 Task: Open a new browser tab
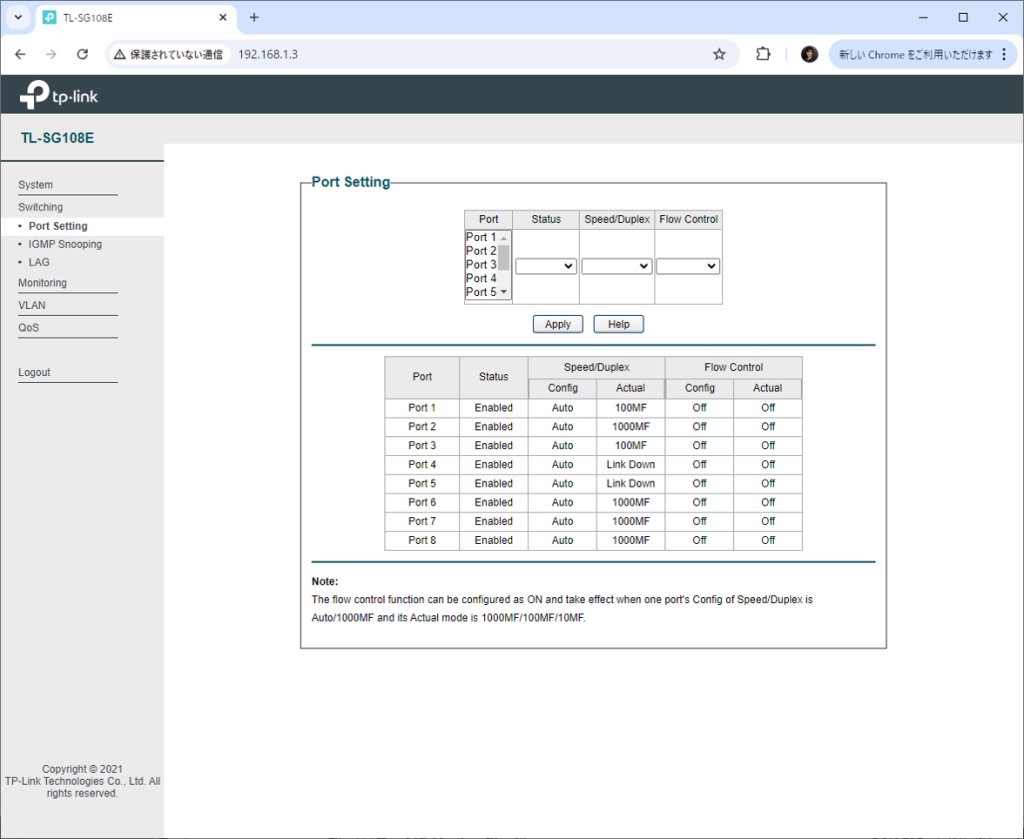click(254, 17)
